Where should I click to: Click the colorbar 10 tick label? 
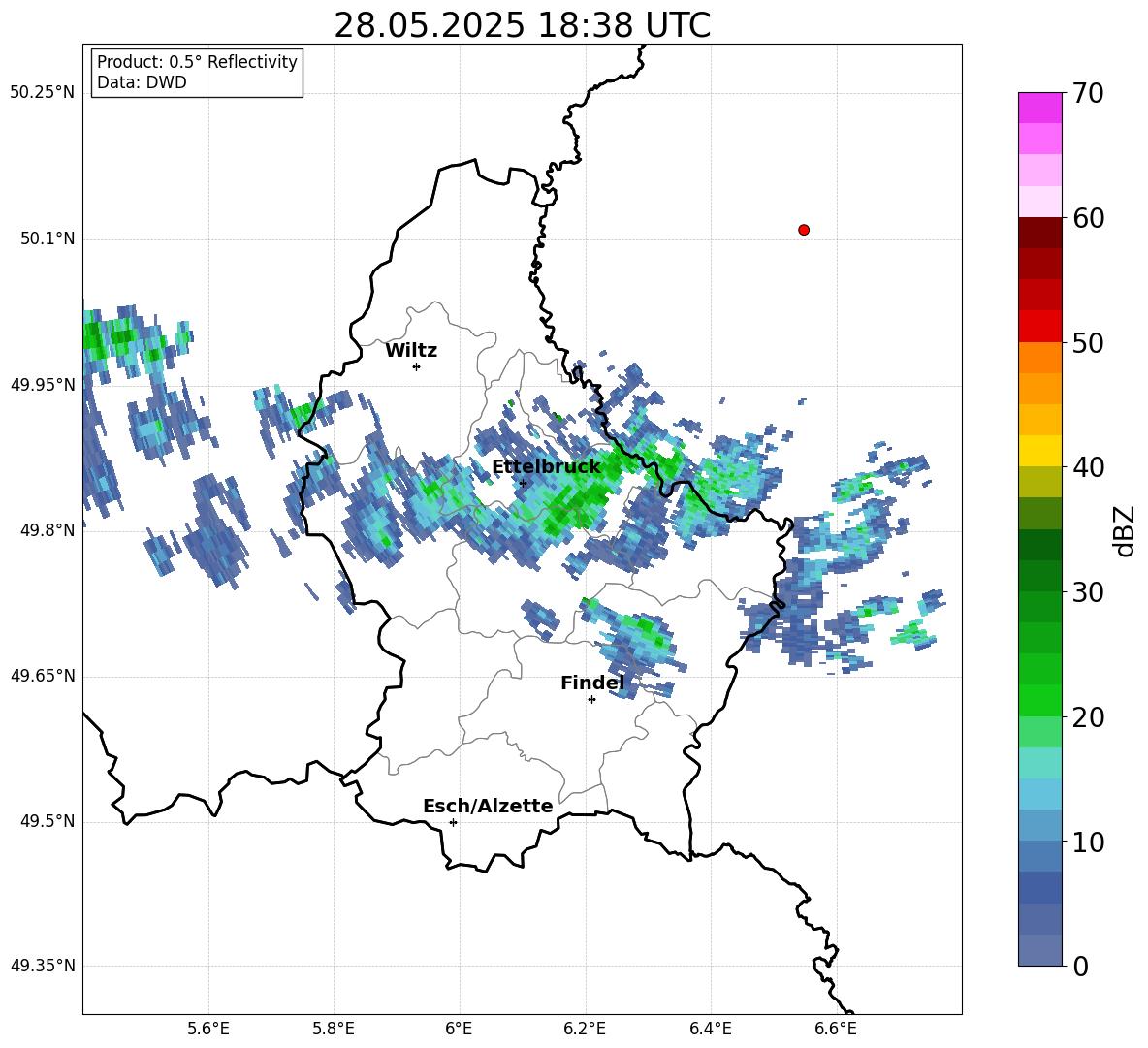1089,842
